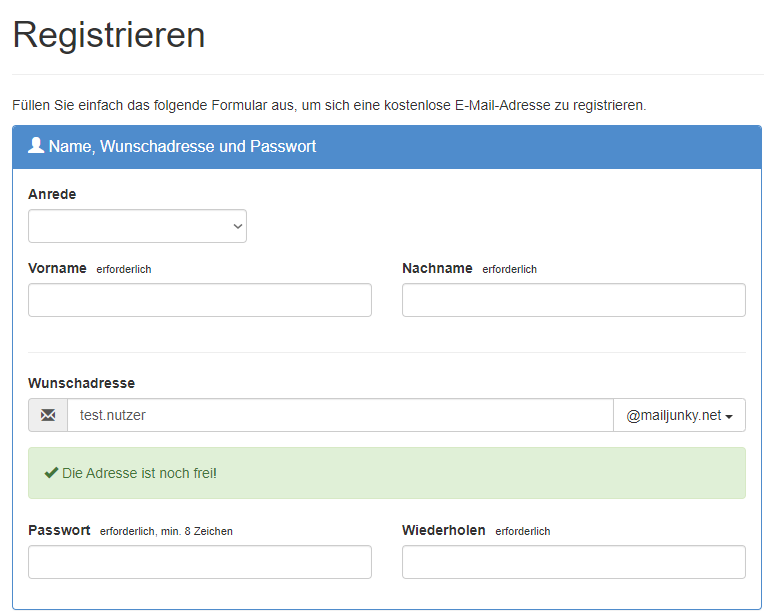Select the Wunschadresse field containing test.nutzer
This screenshot has width=764, height=611.
[x=340, y=415]
